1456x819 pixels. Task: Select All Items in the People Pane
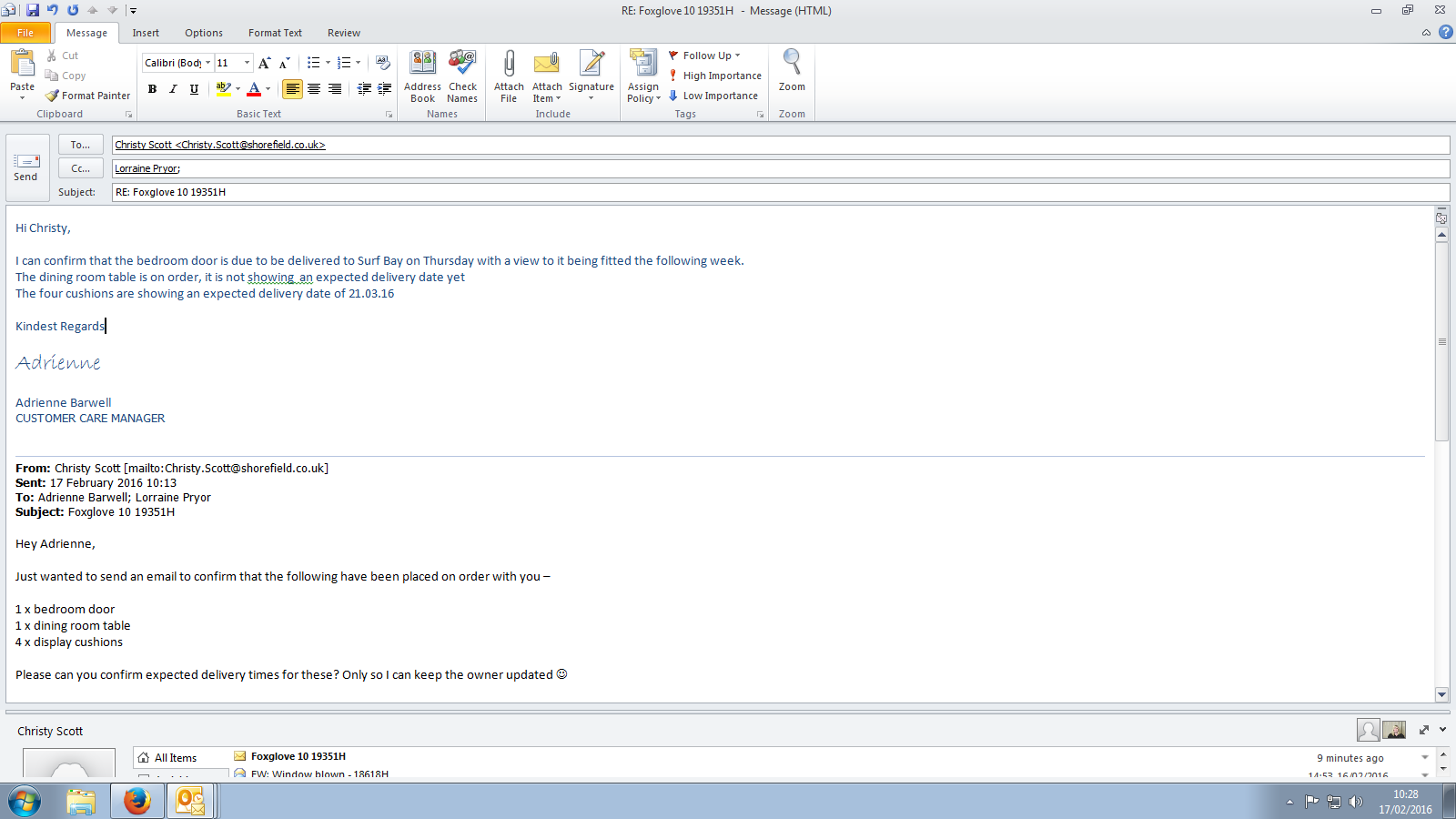(176, 758)
